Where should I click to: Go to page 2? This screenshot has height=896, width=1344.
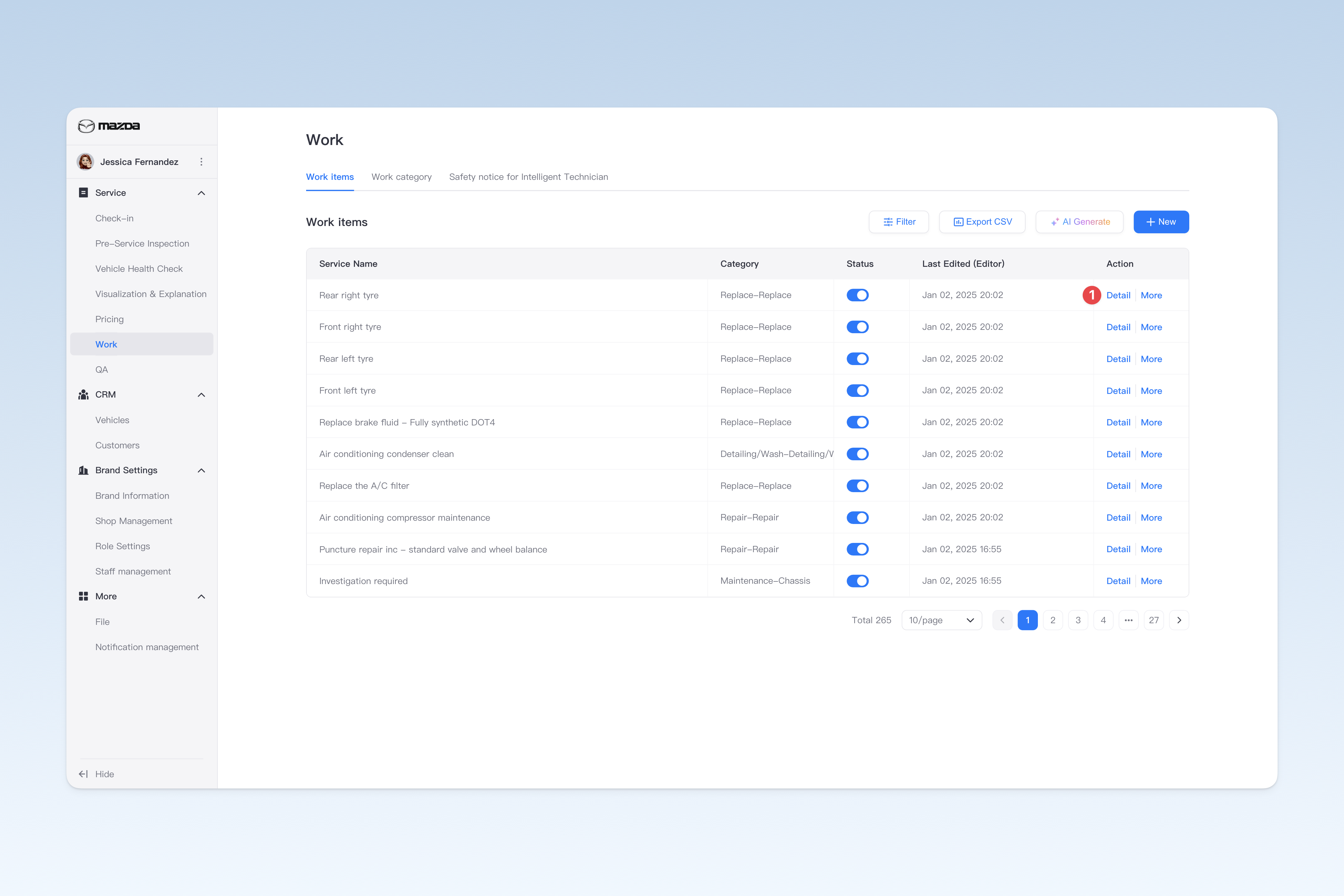pos(1052,620)
